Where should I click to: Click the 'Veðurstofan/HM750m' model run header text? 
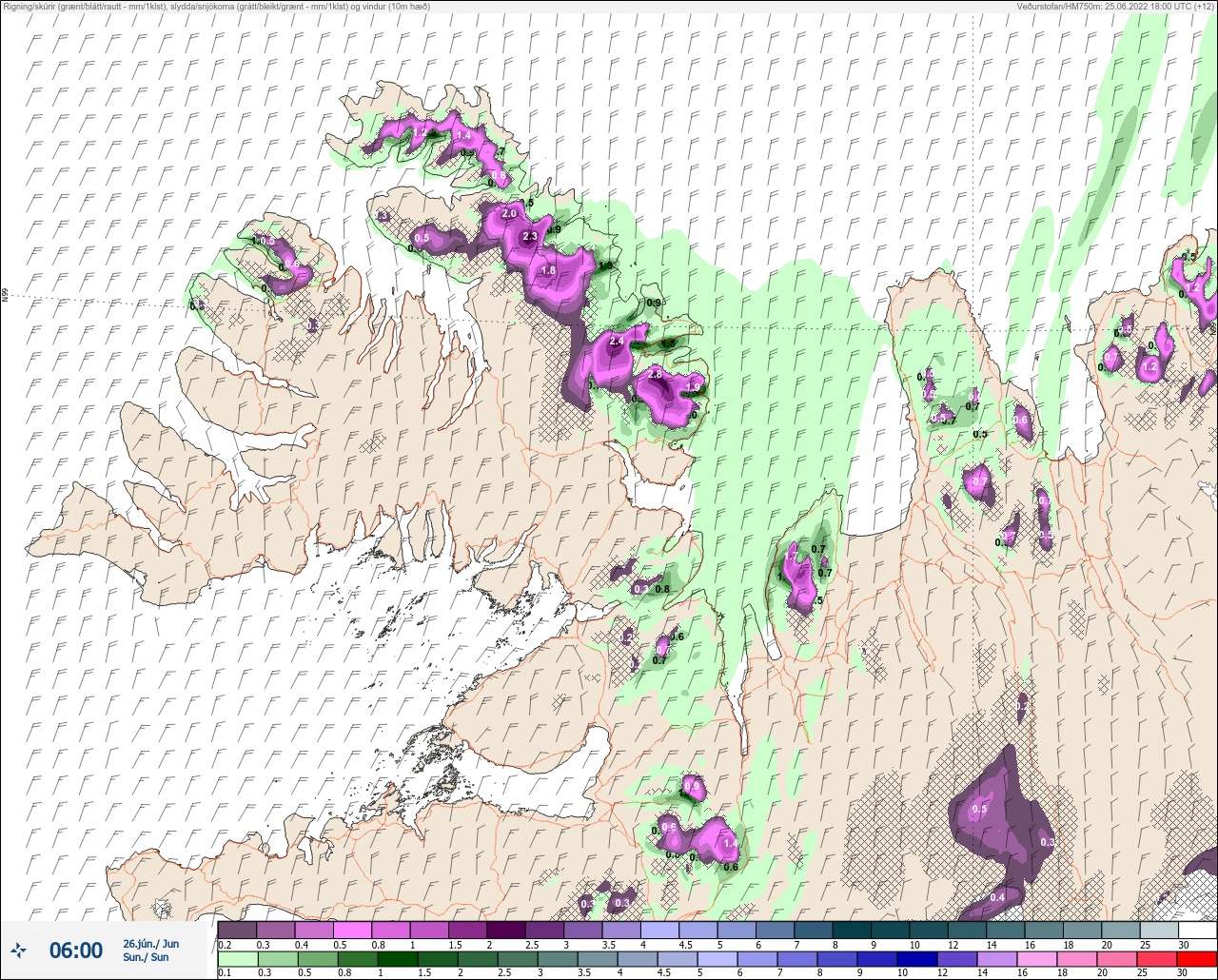pos(1115,6)
